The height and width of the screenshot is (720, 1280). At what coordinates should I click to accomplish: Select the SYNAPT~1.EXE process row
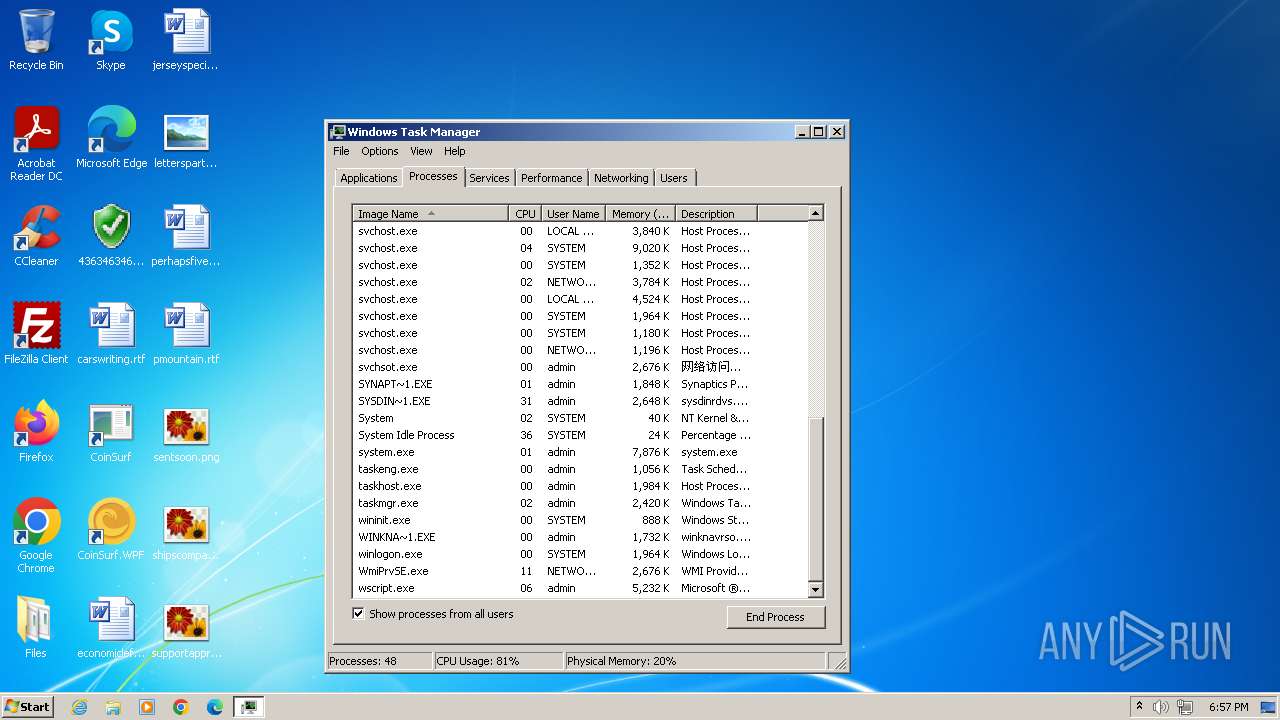coord(580,384)
